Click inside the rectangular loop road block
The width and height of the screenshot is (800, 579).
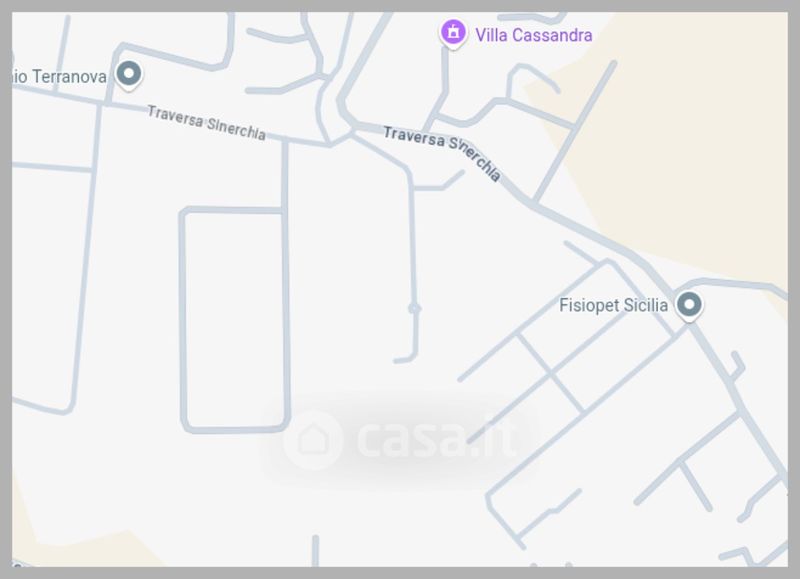click(234, 320)
